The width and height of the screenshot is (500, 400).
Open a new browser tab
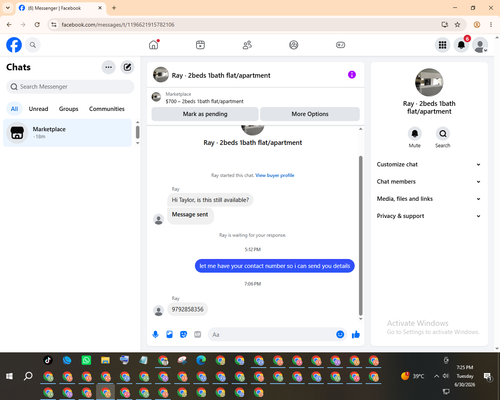(x=114, y=8)
